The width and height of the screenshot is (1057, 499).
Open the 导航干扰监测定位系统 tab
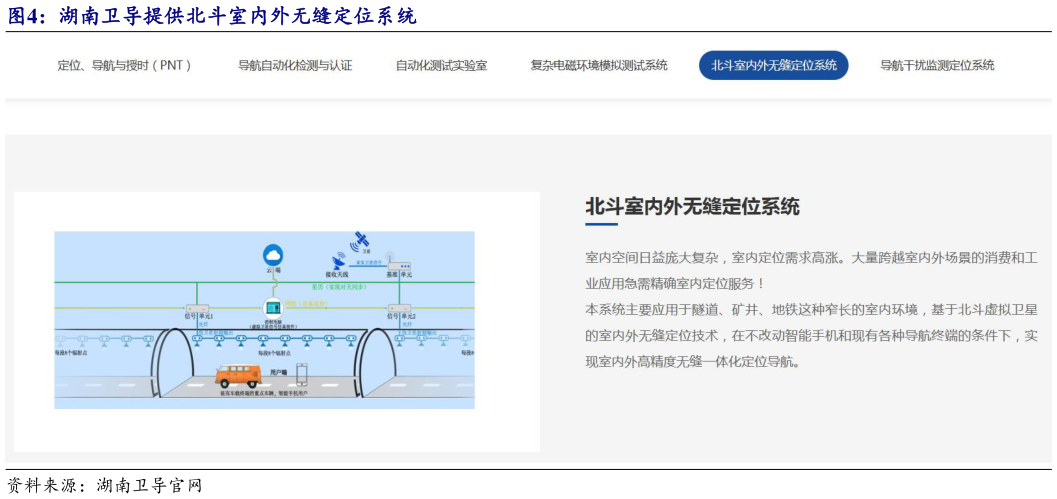[x=937, y=65]
